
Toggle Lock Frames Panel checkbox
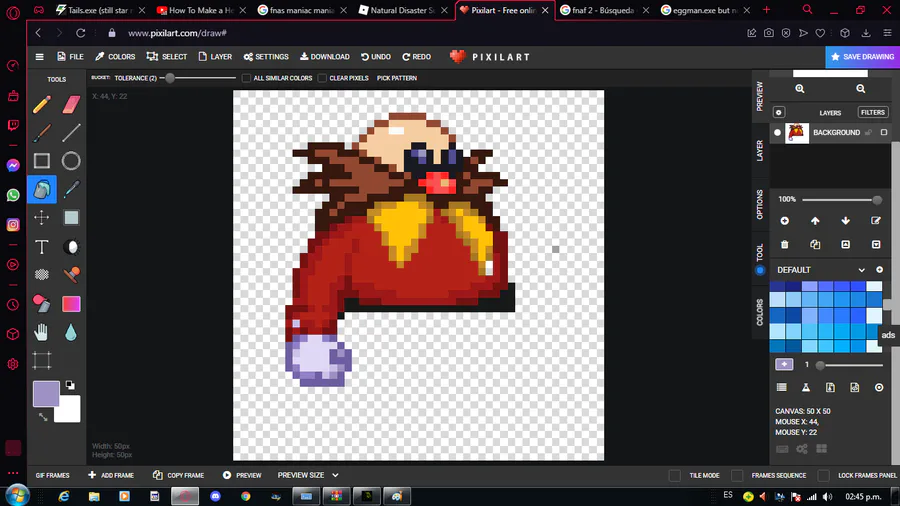tap(824, 476)
